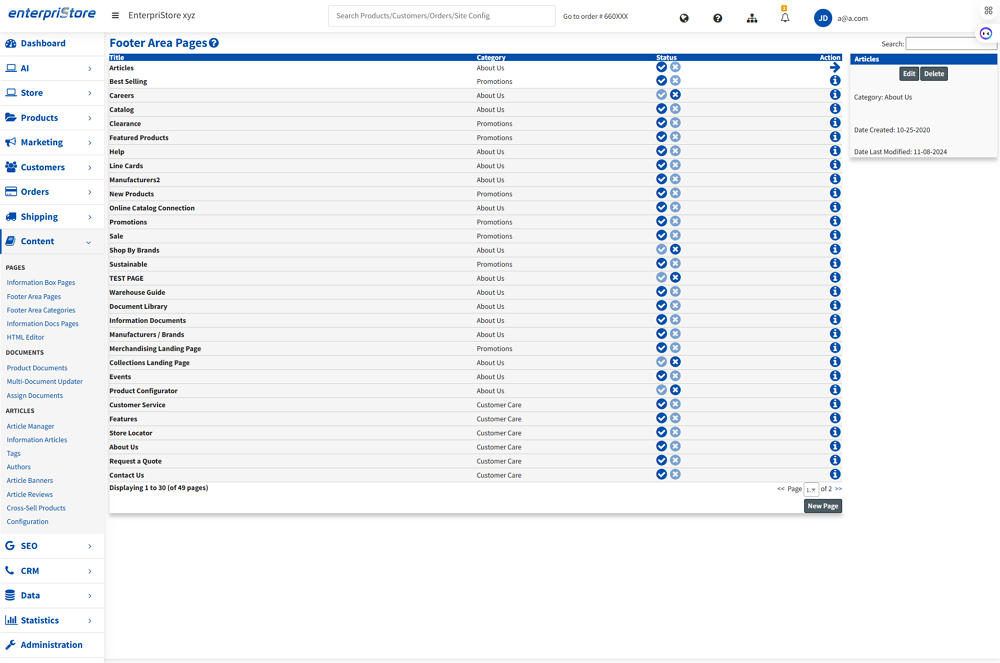
Task: Open the notifications bell
Action: (785, 18)
